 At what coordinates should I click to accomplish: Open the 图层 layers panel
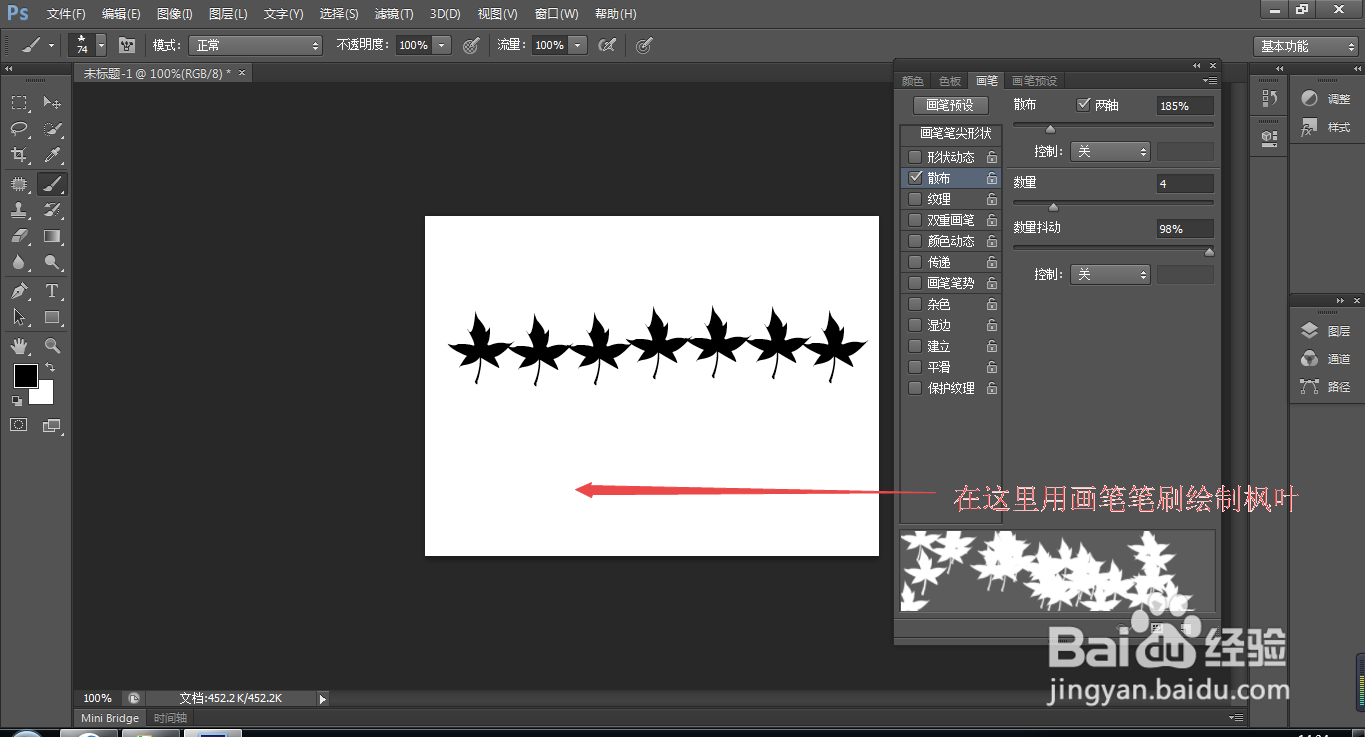point(1326,331)
